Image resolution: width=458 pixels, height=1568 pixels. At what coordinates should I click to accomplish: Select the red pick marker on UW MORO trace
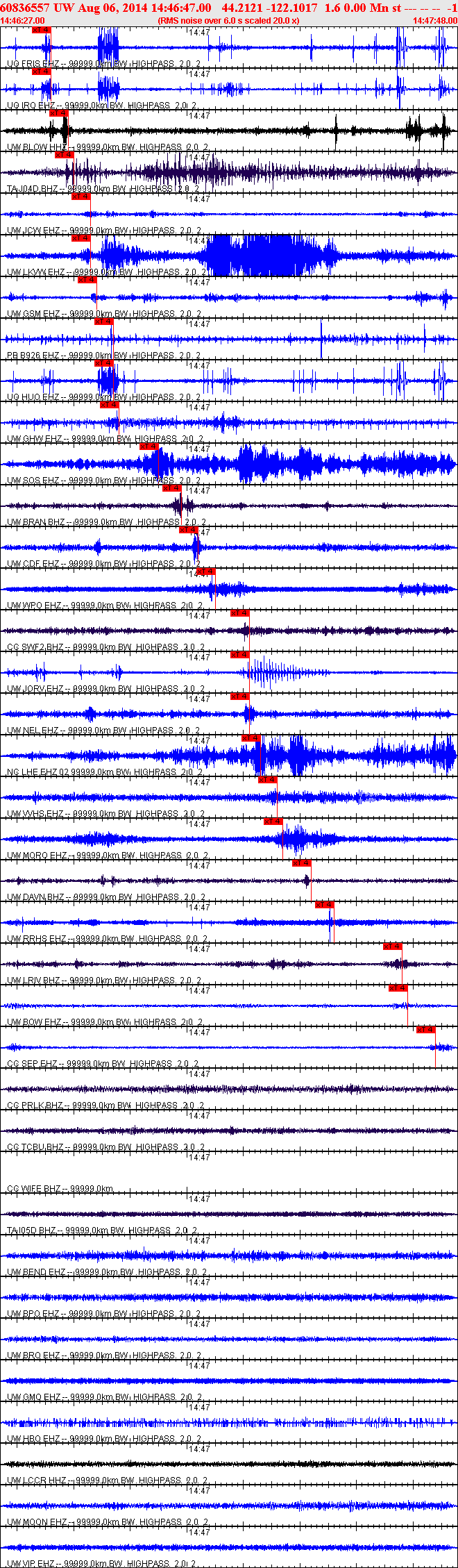pyautogui.click(x=273, y=821)
